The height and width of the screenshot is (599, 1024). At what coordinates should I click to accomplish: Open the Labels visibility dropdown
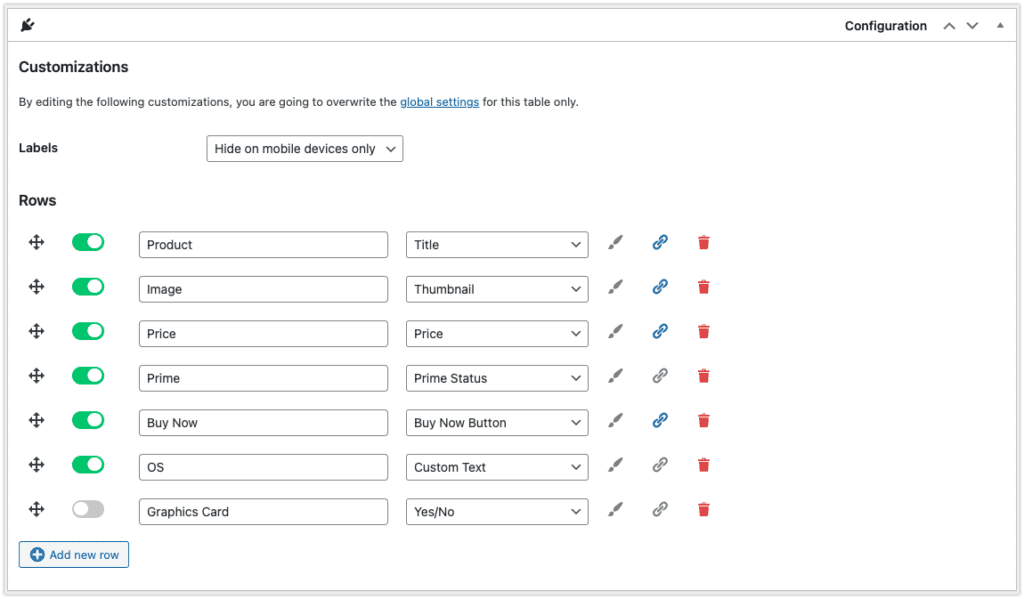click(x=304, y=149)
